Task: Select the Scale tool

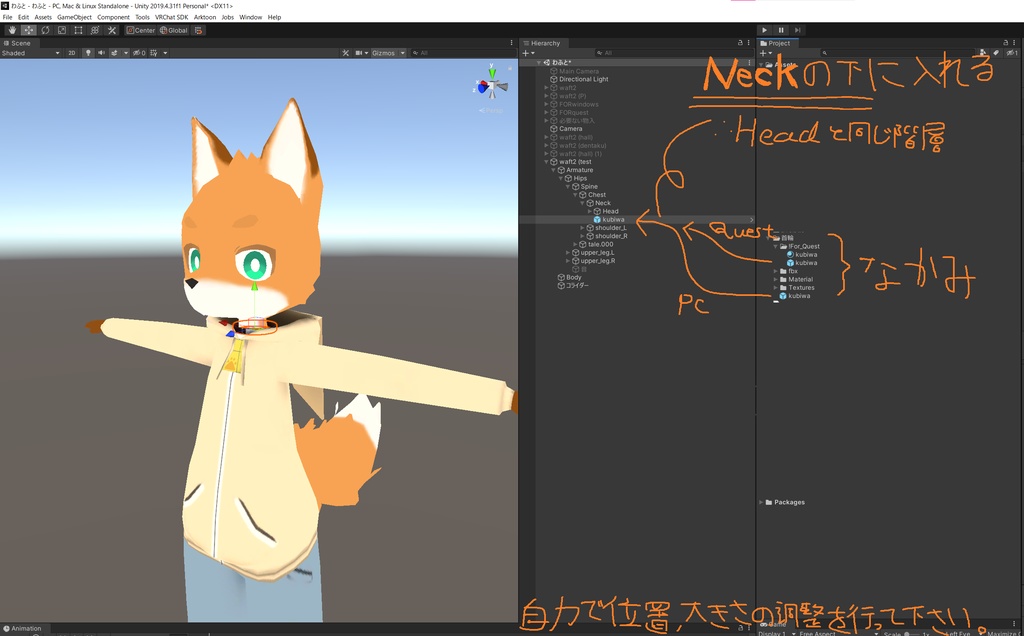Action: coord(60,30)
